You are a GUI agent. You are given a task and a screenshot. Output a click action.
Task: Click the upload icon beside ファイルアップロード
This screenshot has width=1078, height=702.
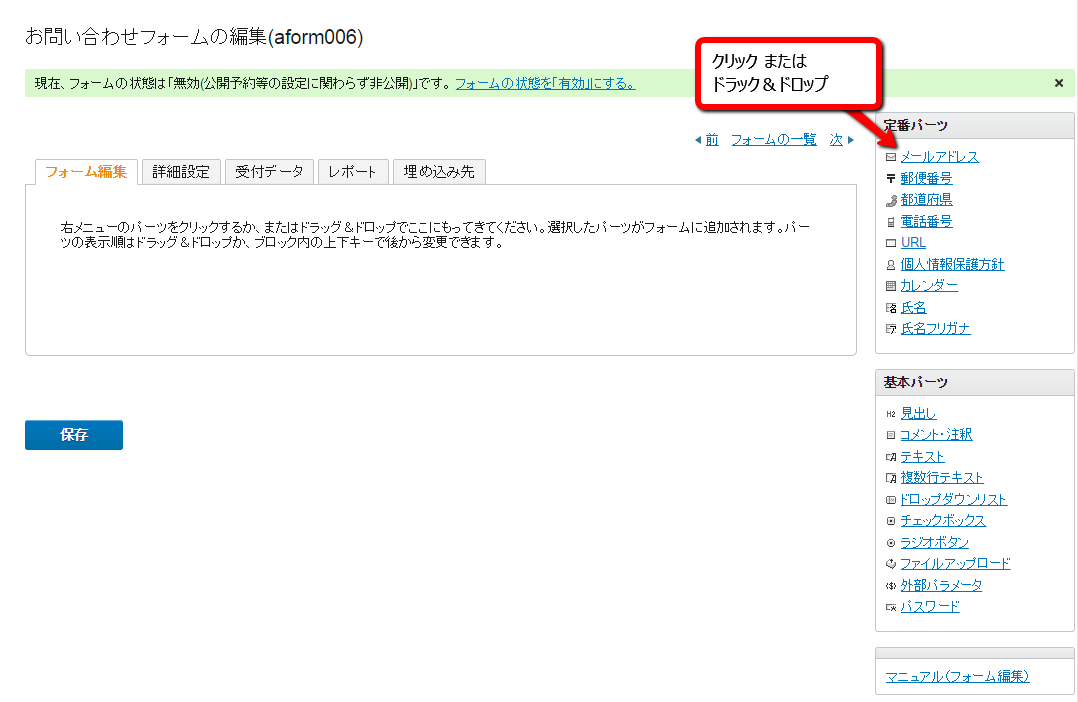pyautogui.click(x=891, y=564)
